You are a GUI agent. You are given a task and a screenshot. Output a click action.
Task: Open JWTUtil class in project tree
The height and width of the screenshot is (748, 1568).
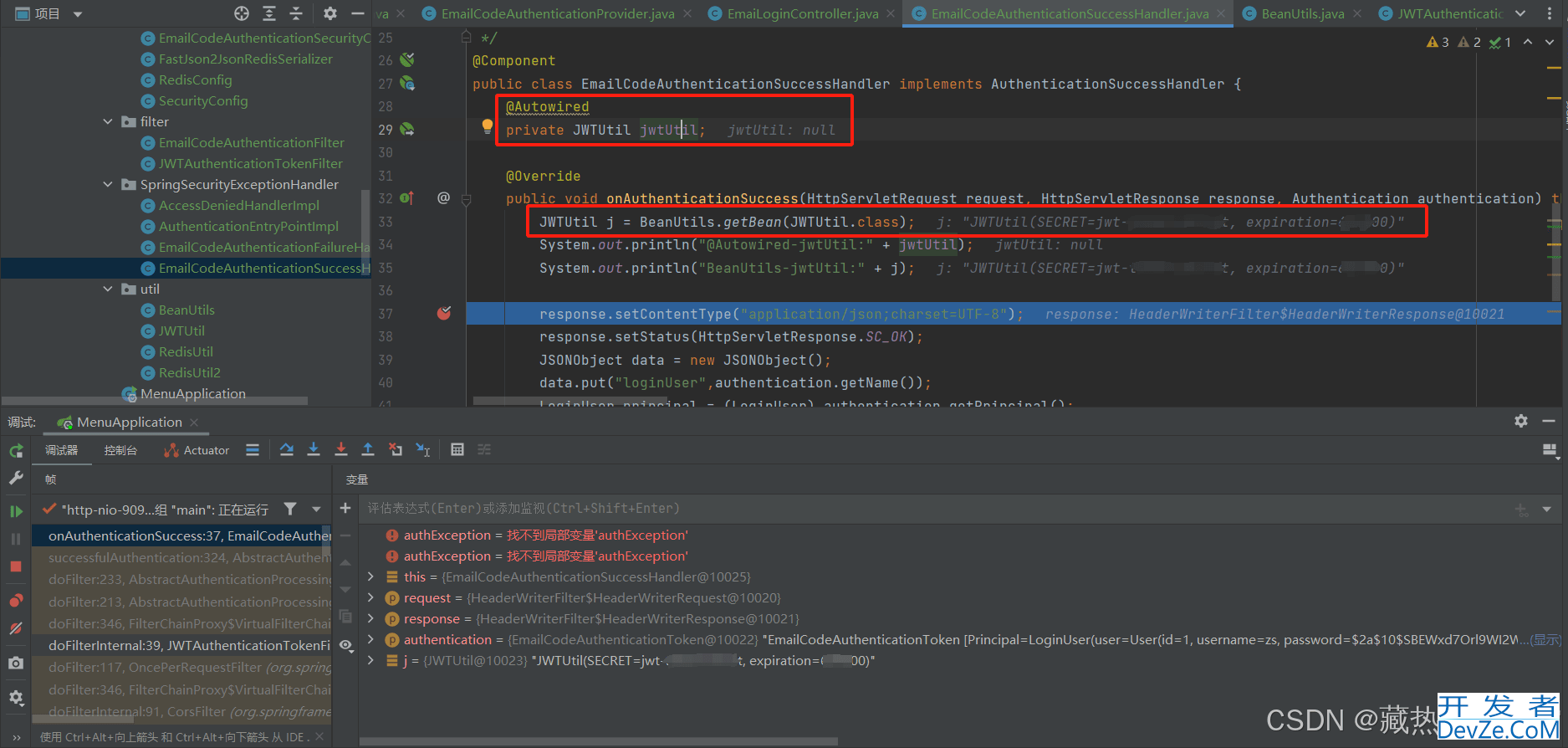pos(181,330)
